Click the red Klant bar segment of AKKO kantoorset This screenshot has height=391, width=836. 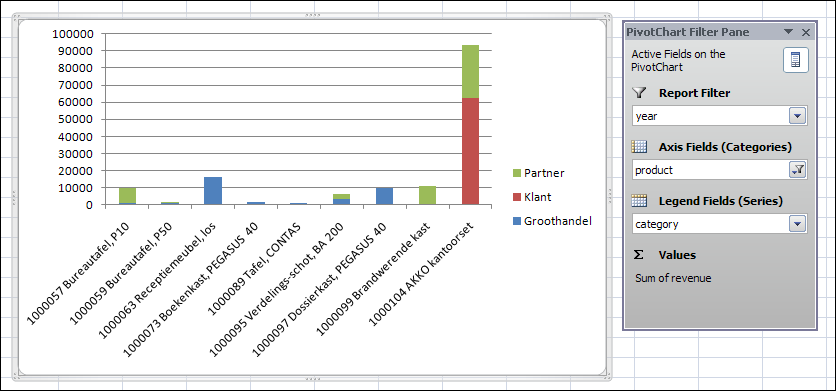470,151
